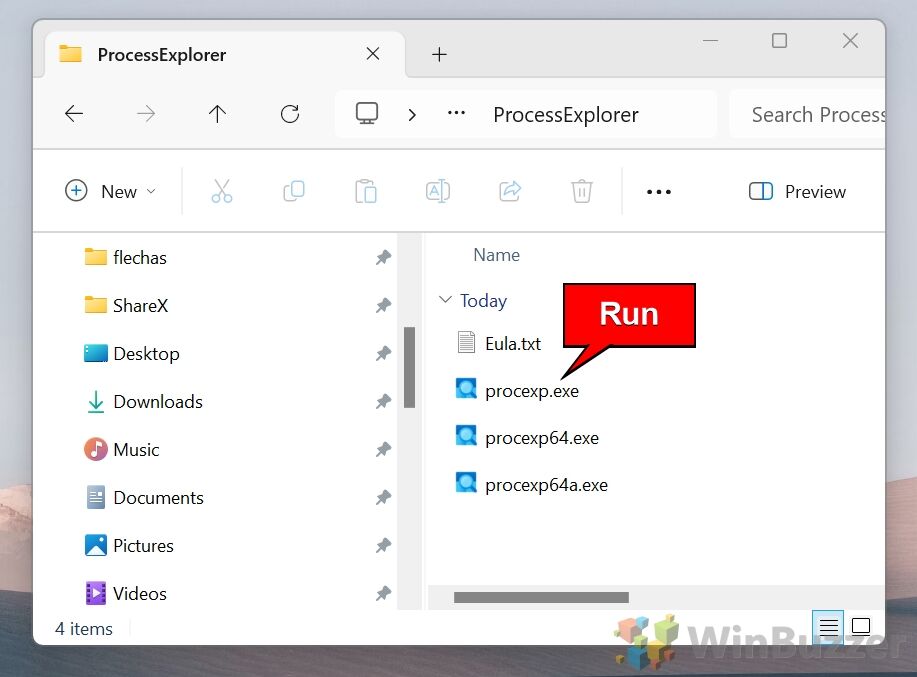Screen dimensions: 917x677
Task: Select the Copy icon
Action: [294, 191]
